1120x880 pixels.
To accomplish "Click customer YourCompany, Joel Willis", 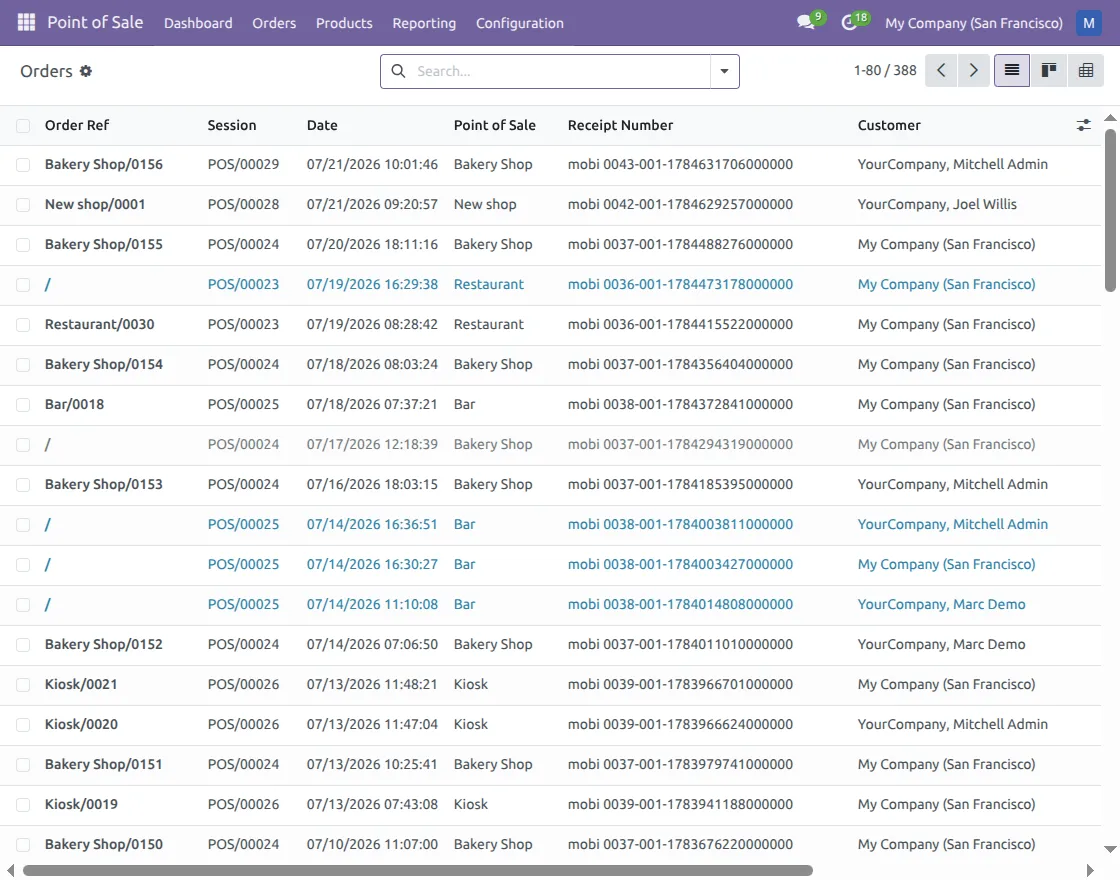I will pos(937,204).
